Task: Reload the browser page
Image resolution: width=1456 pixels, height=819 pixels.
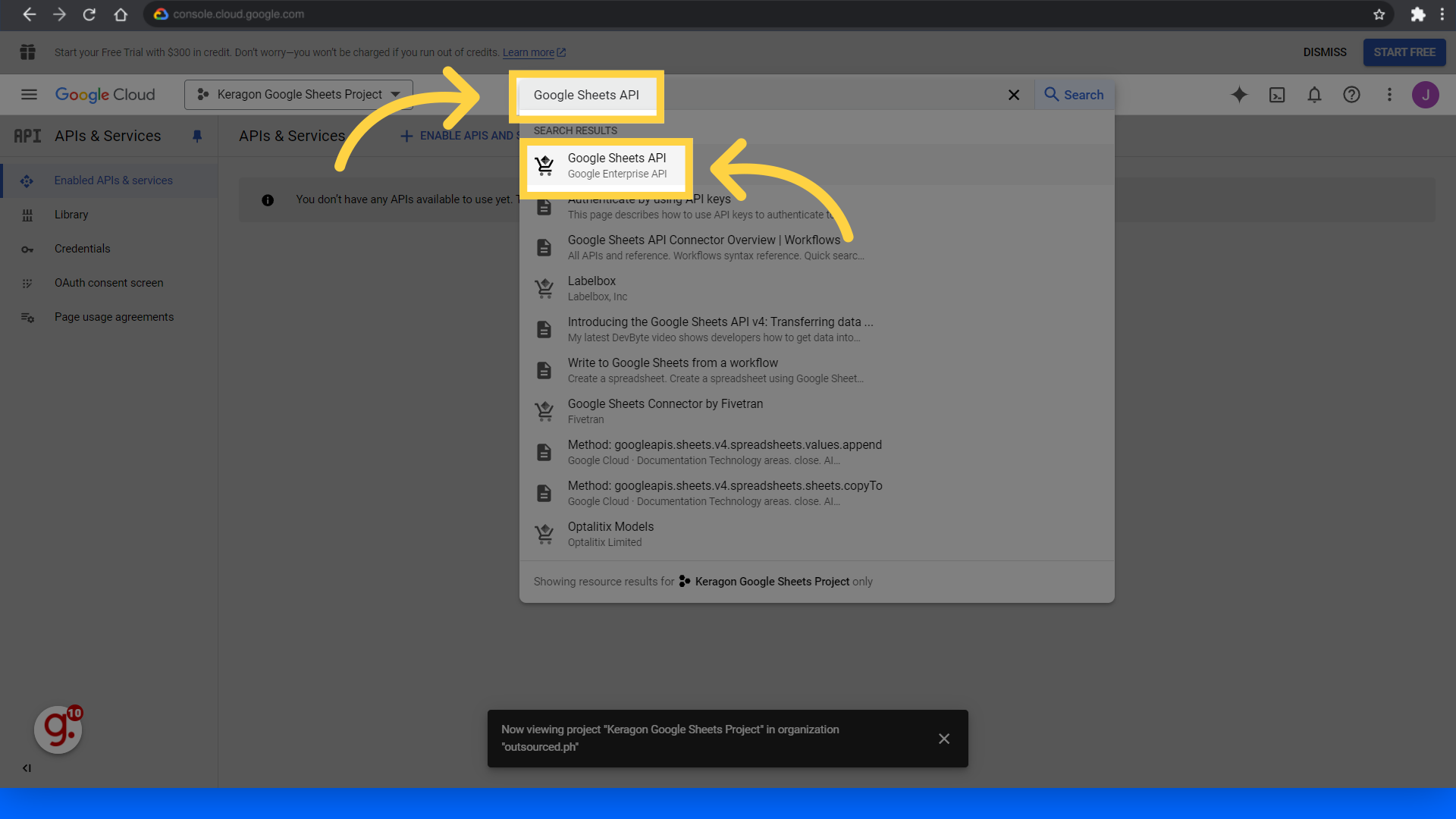Action: [89, 14]
